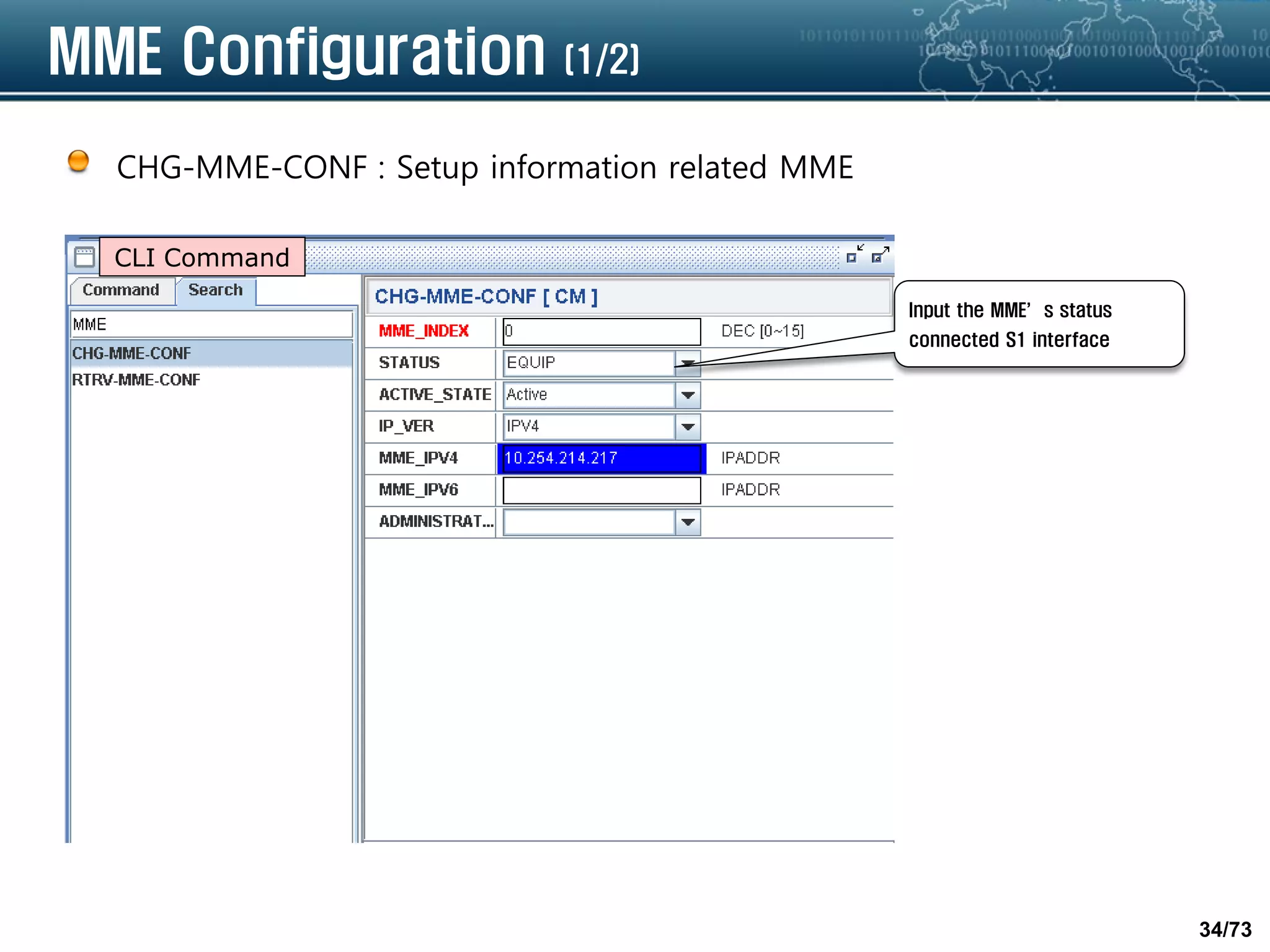Click the MME_IPV4 parameter label
The height and width of the screenshot is (952, 1270).
[x=418, y=458]
